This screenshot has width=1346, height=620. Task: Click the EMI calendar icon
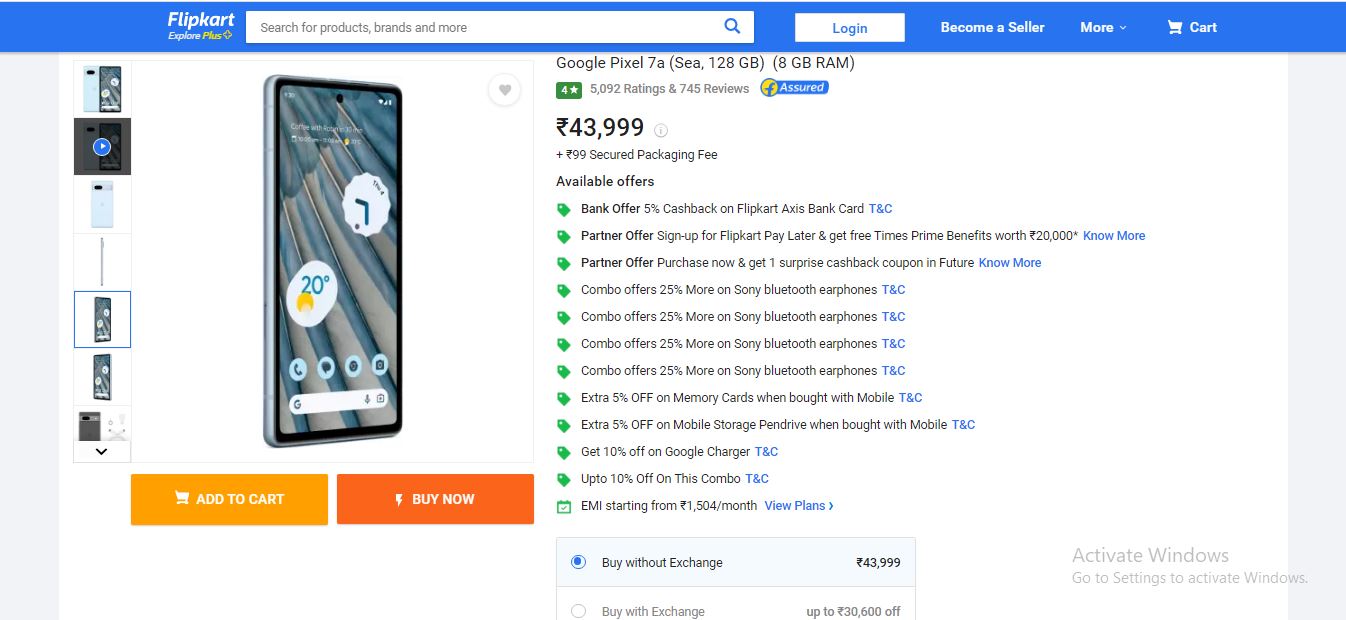pos(564,506)
